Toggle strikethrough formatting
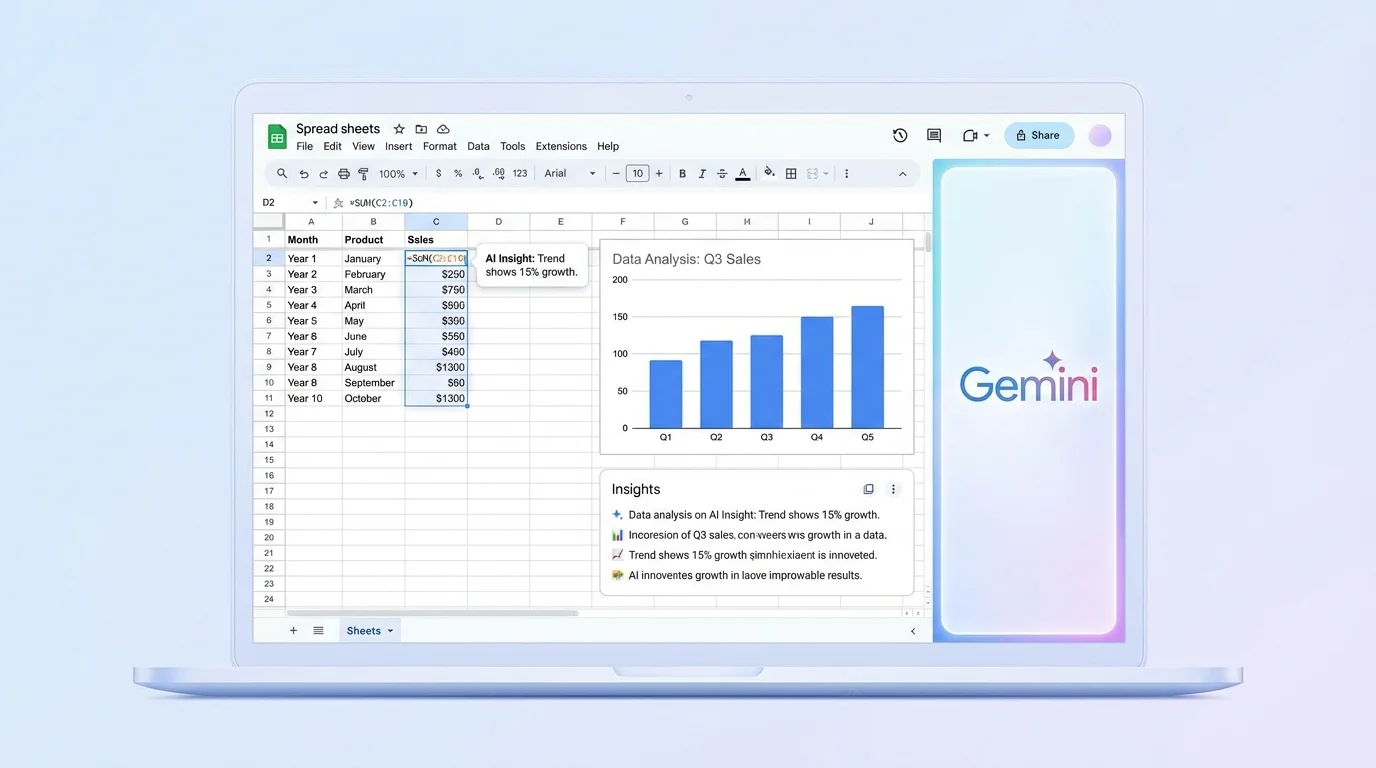This screenshot has height=768, width=1376. click(721, 174)
